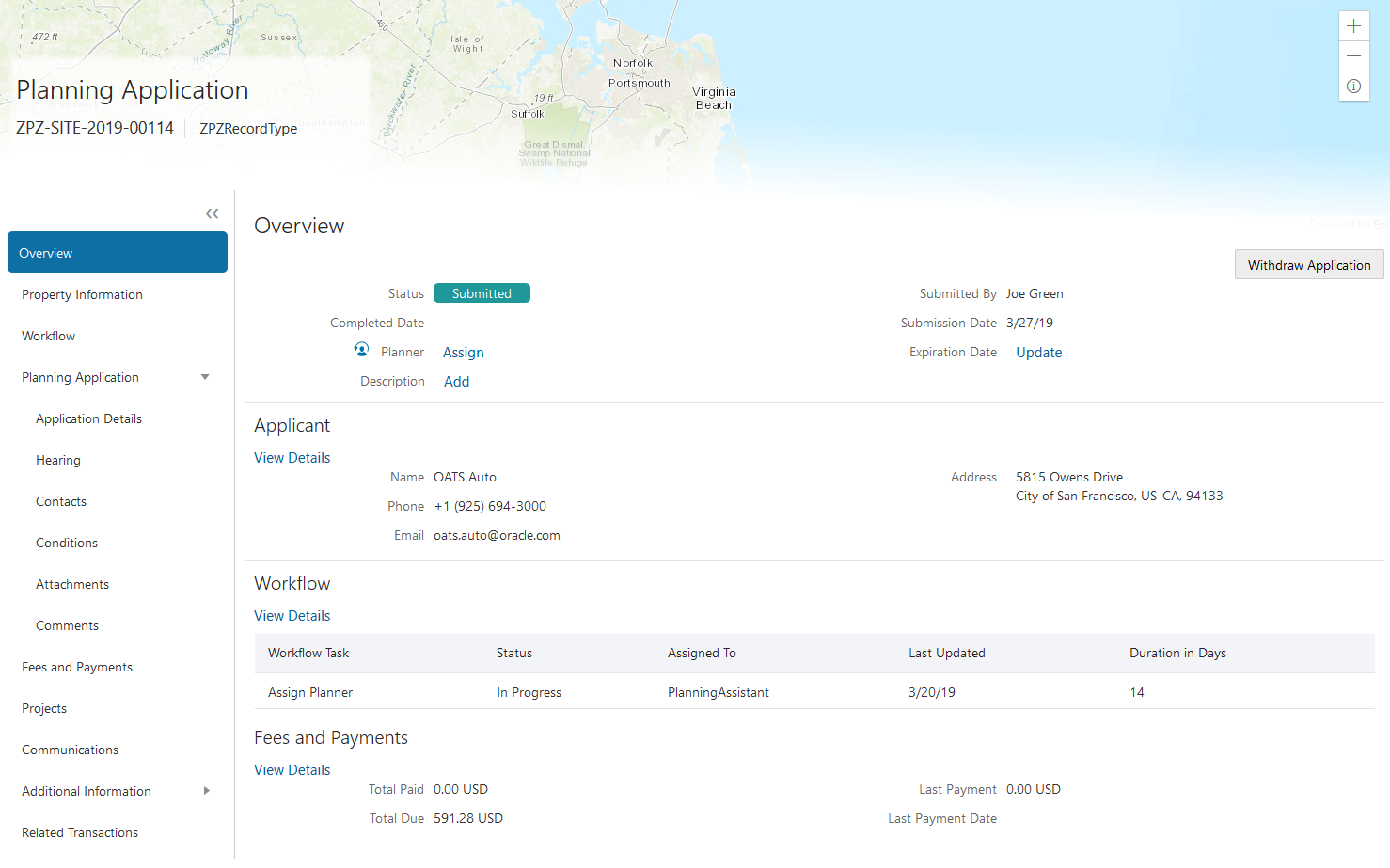Click the Norfolk label on map

633,63
